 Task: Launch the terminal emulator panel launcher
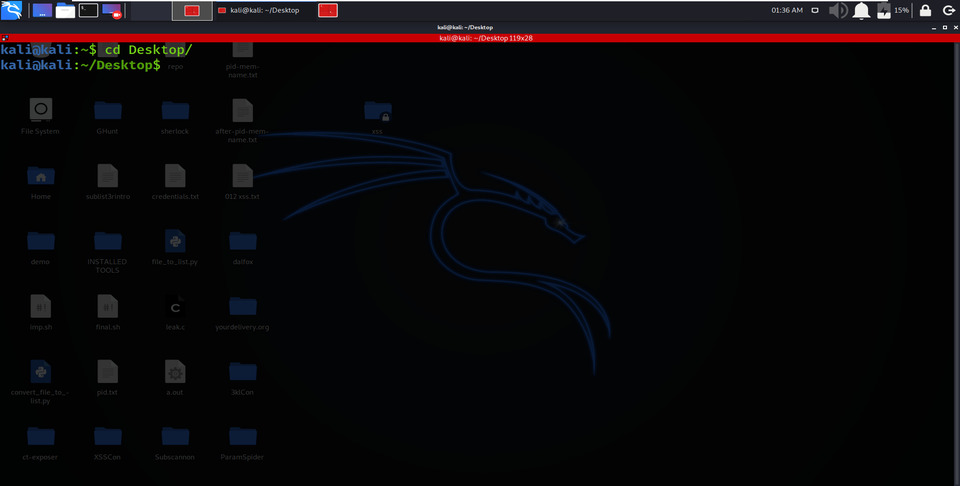[88, 10]
